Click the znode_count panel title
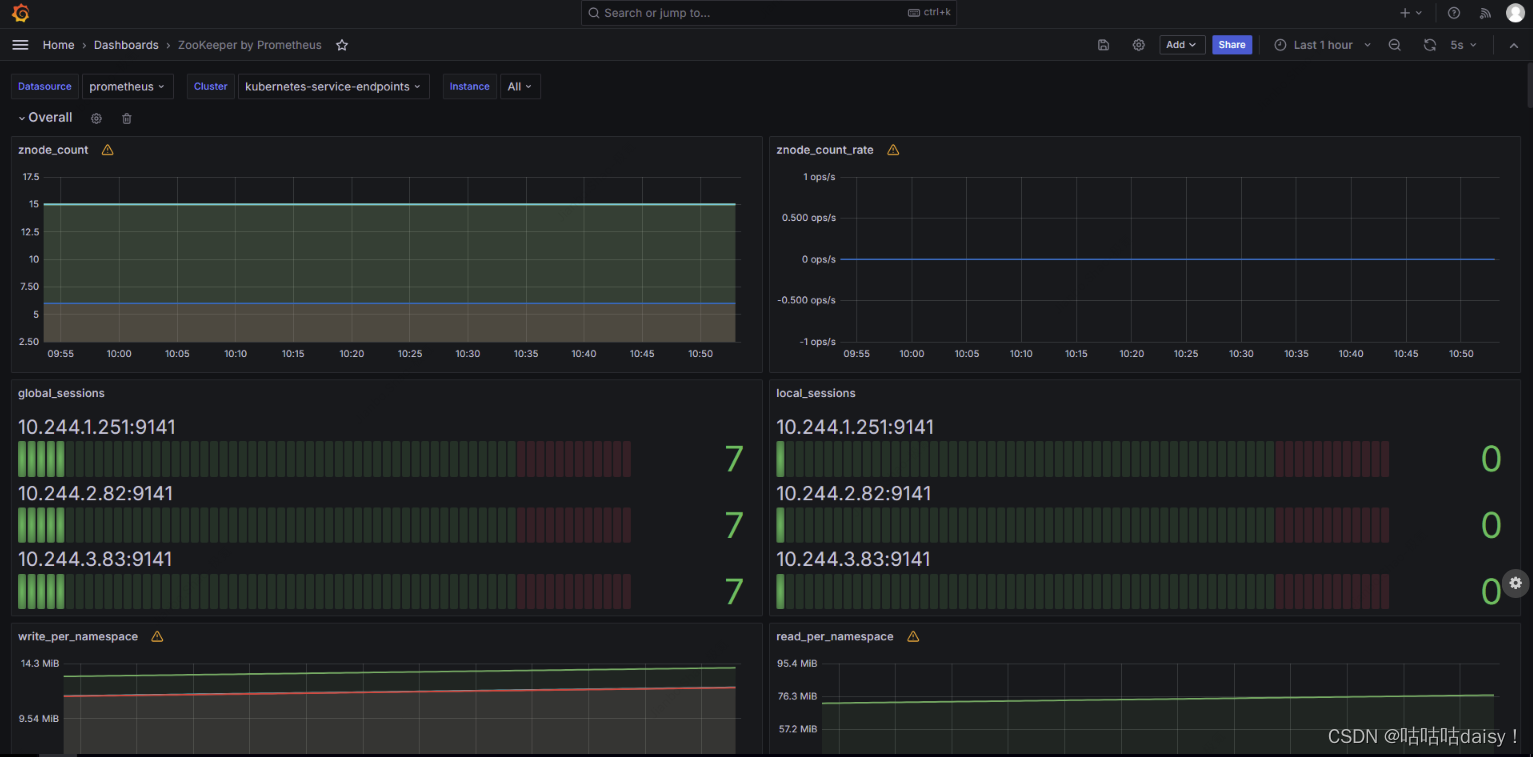 [x=53, y=150]
